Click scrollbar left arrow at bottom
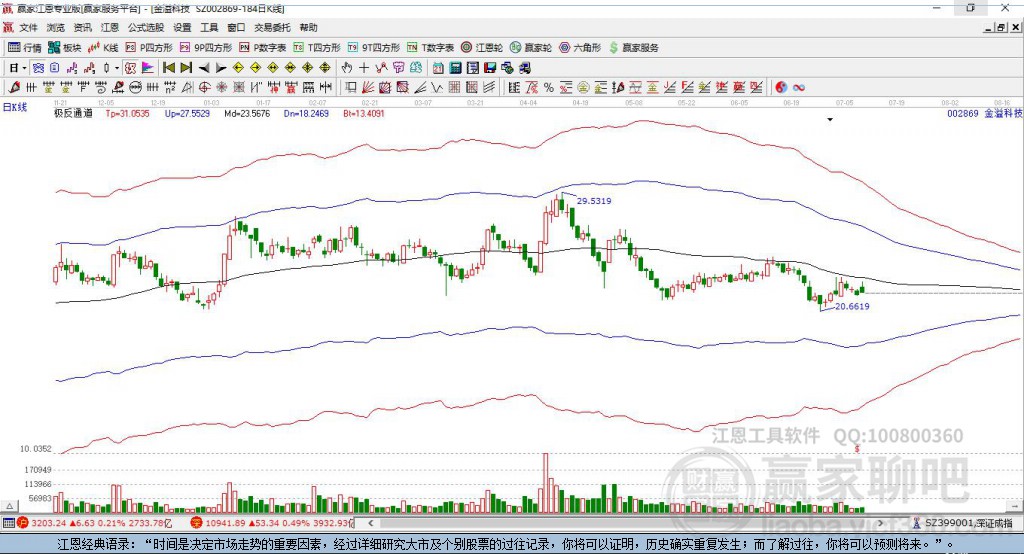 (x=371, y=523)
